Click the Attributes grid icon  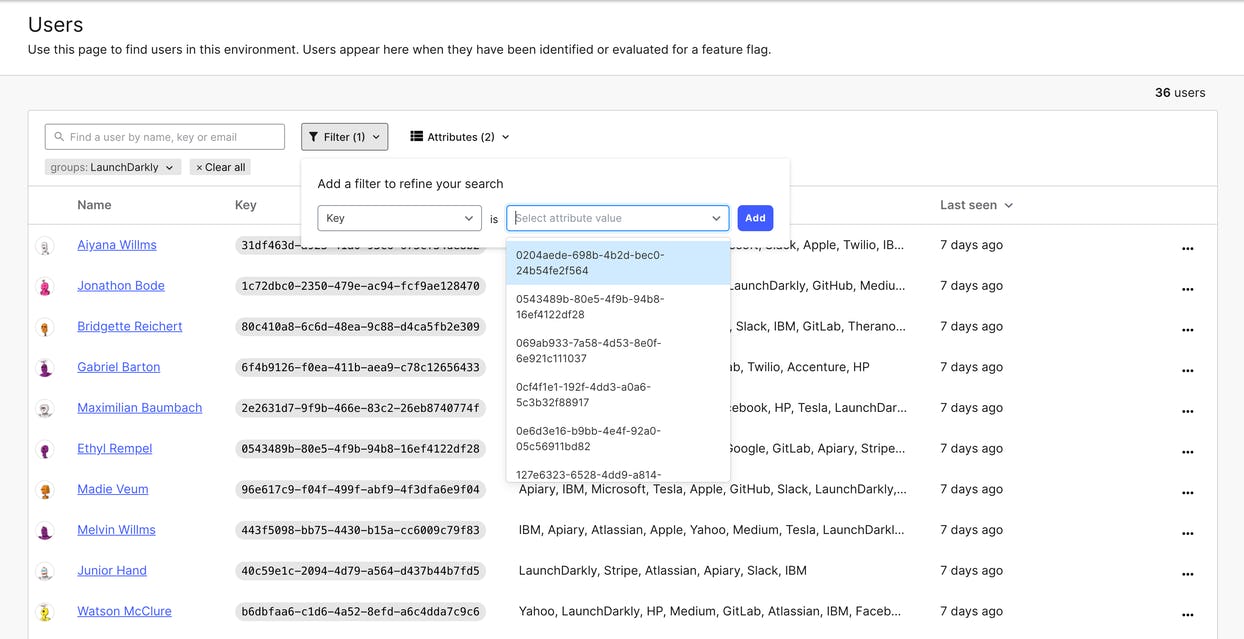[x=414, y=136]
